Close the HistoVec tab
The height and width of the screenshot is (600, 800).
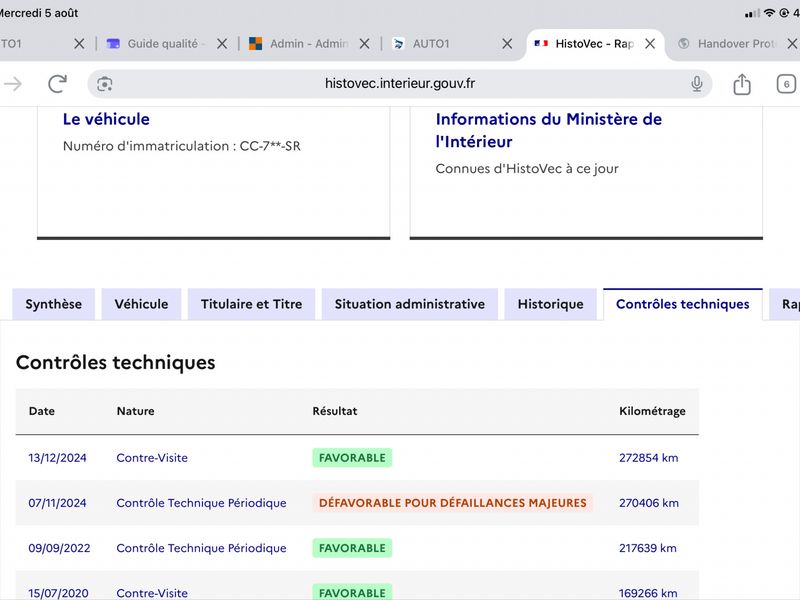650,44
